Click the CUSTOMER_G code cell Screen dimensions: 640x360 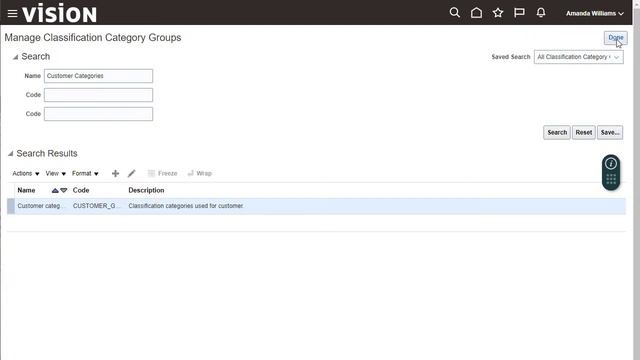[97, 206]
